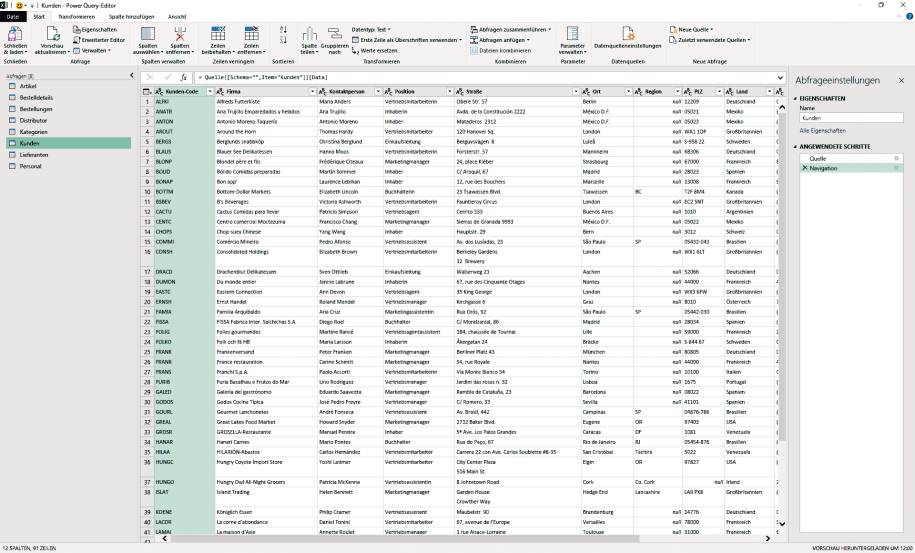Click Parameter verwalten icon
The image size is (915, 553).
(x=572, y=34)
